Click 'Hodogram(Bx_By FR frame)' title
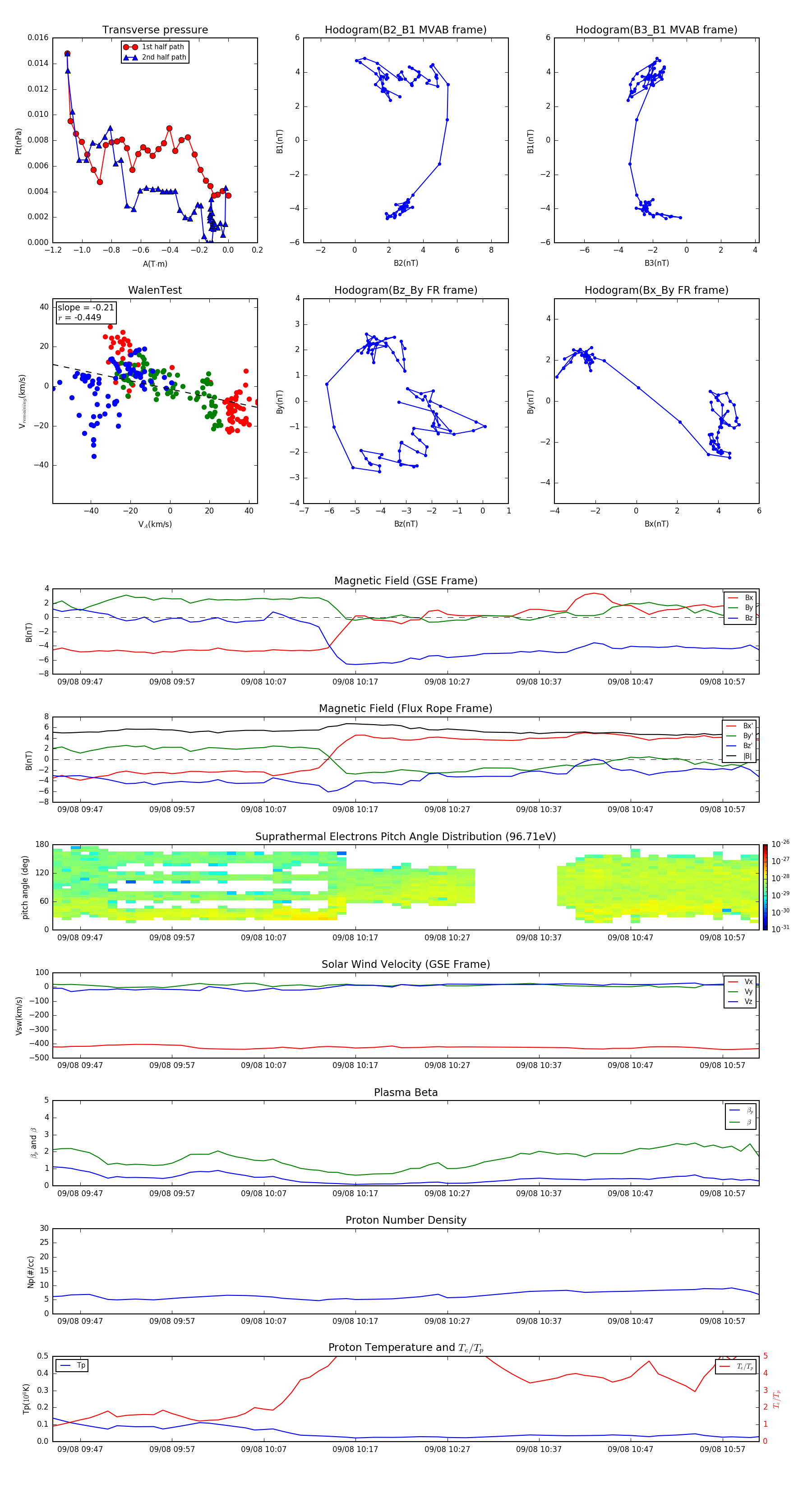Screen dimensions: 812x1489 pos(656,290)
